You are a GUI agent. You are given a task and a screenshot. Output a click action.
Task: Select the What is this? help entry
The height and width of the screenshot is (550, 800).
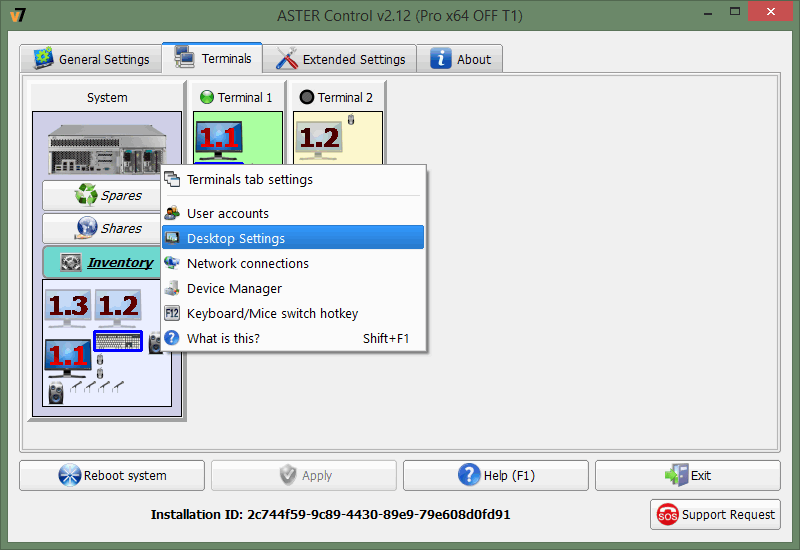(293, 338)
